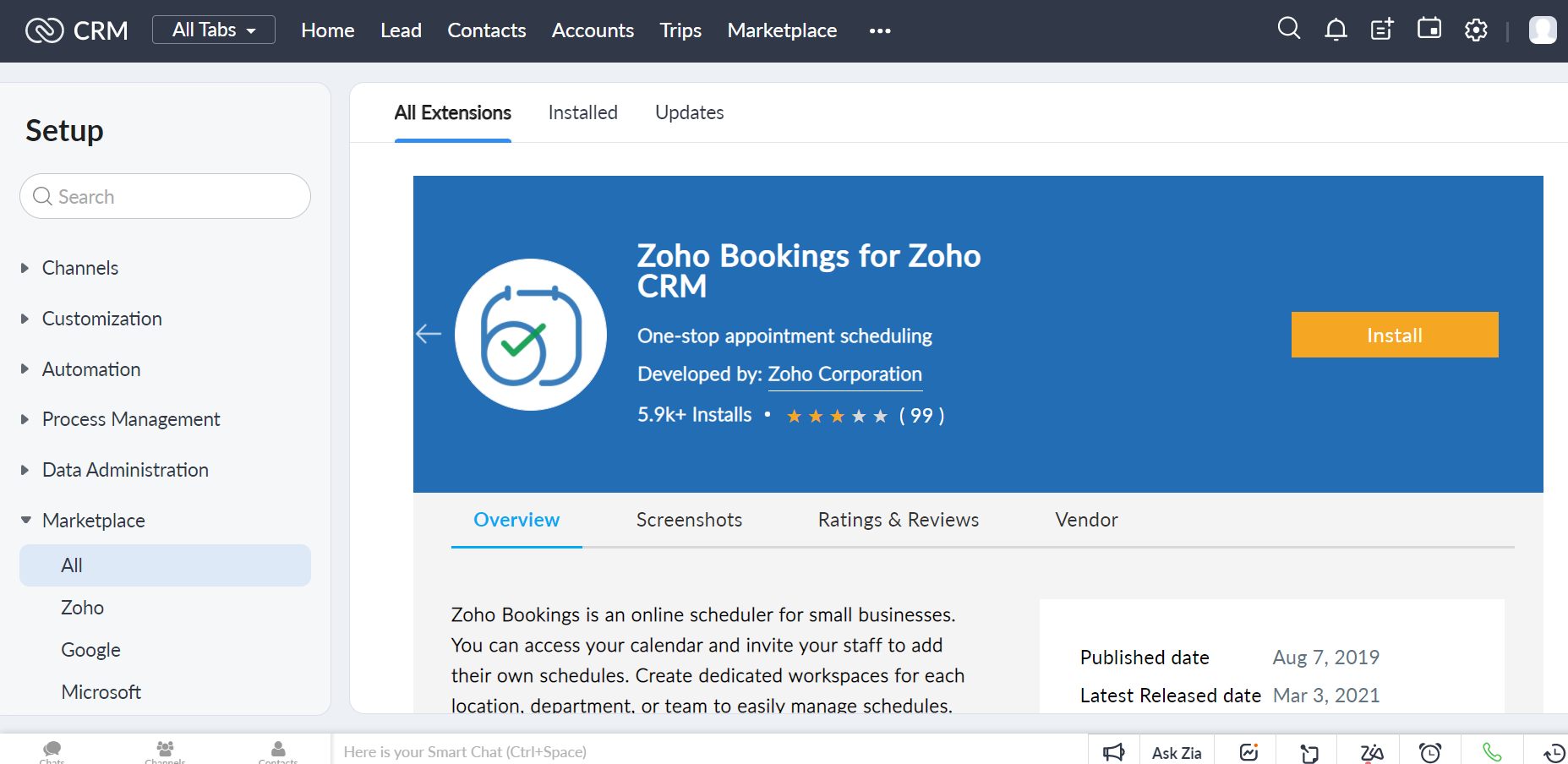Open the All Tabs dropdown
This screenshot has height=764, width=1568.
point(214,30)
